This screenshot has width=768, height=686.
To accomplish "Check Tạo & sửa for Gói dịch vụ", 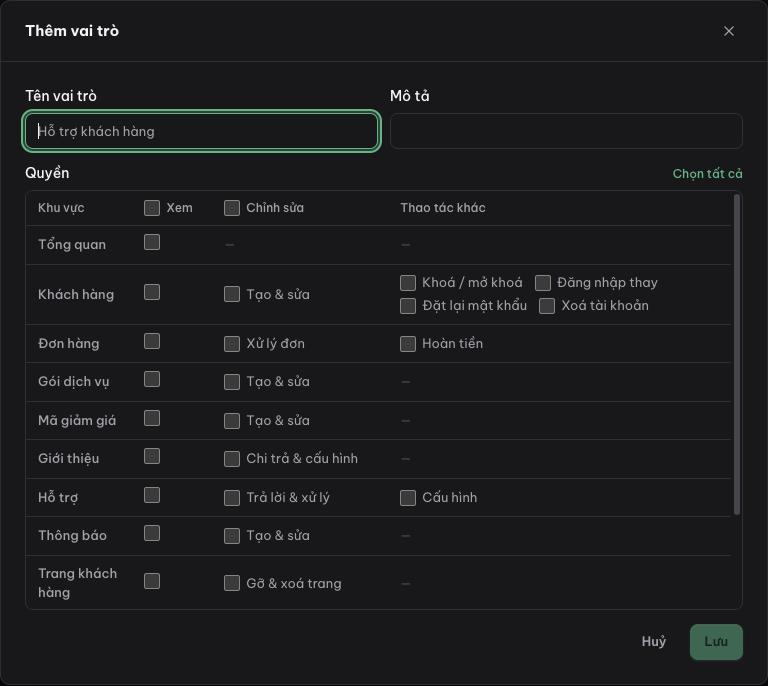I will click(232, 381).
